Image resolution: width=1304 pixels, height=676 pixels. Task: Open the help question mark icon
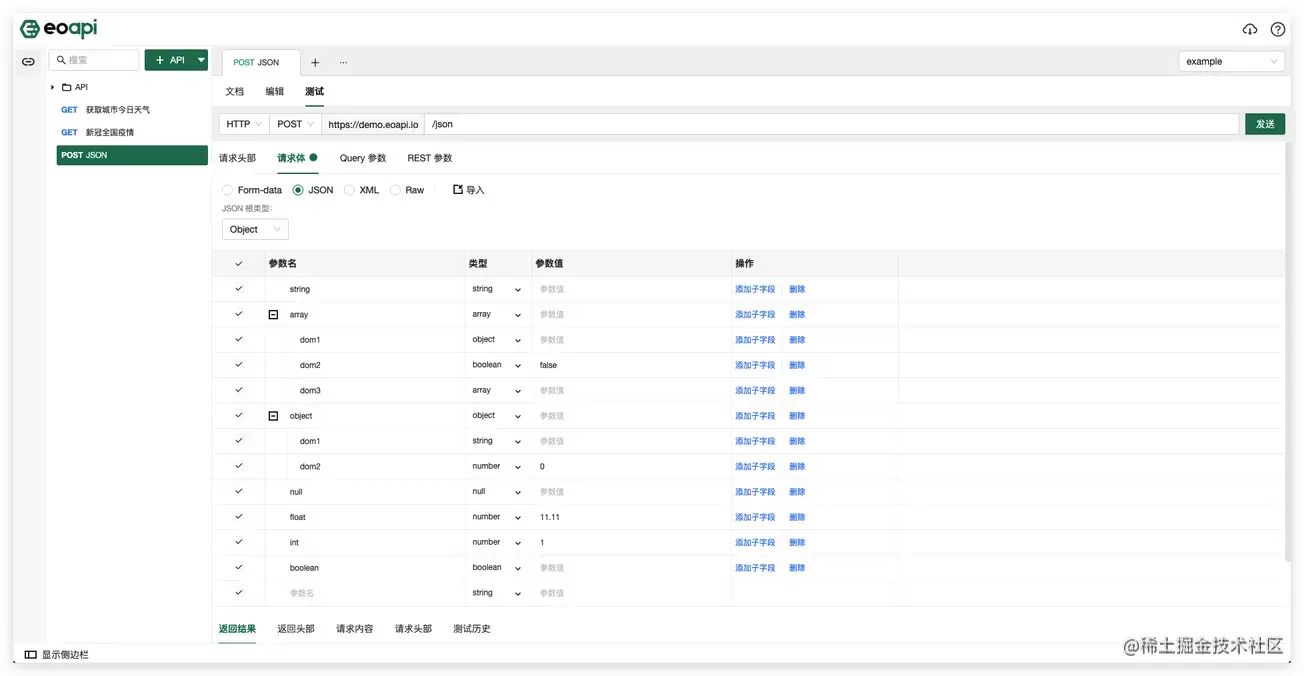(x=1278, y=29)
